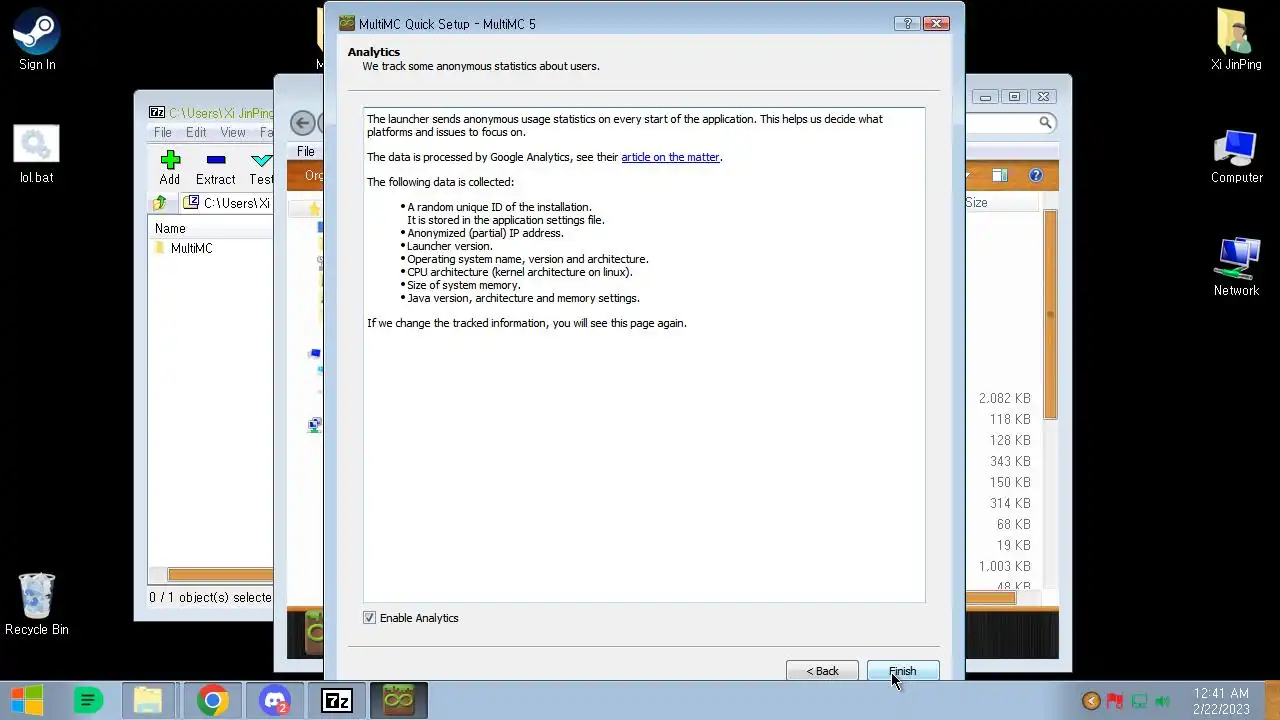
Task: Show hidden tray icons arrow
Action: 1091,701
